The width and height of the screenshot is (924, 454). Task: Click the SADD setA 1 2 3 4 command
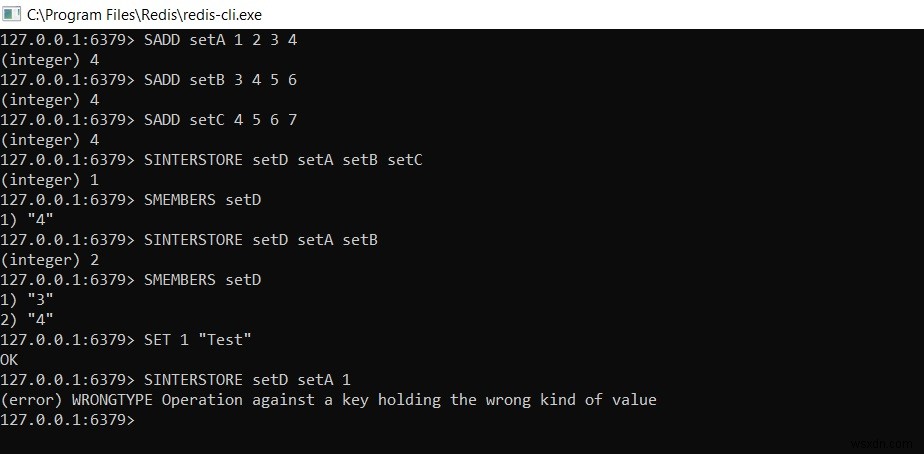tap(220, 40)
